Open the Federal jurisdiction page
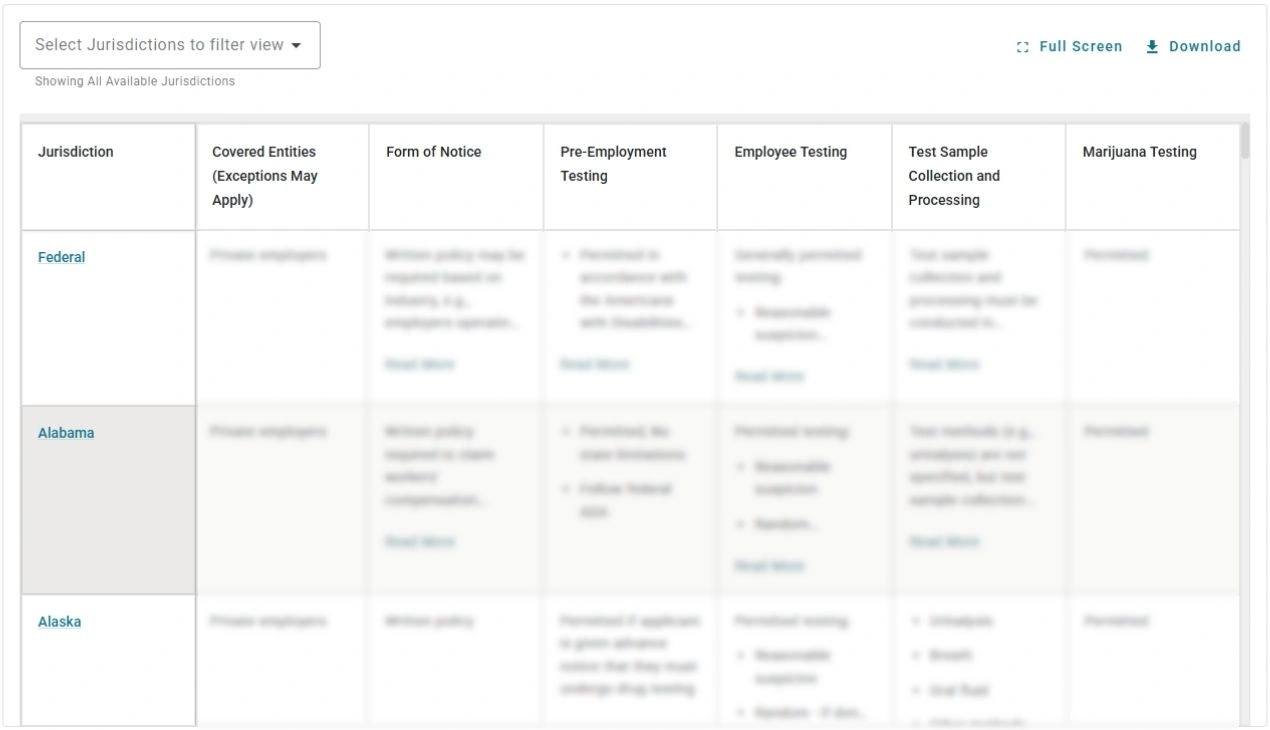 tap(61, 256)
